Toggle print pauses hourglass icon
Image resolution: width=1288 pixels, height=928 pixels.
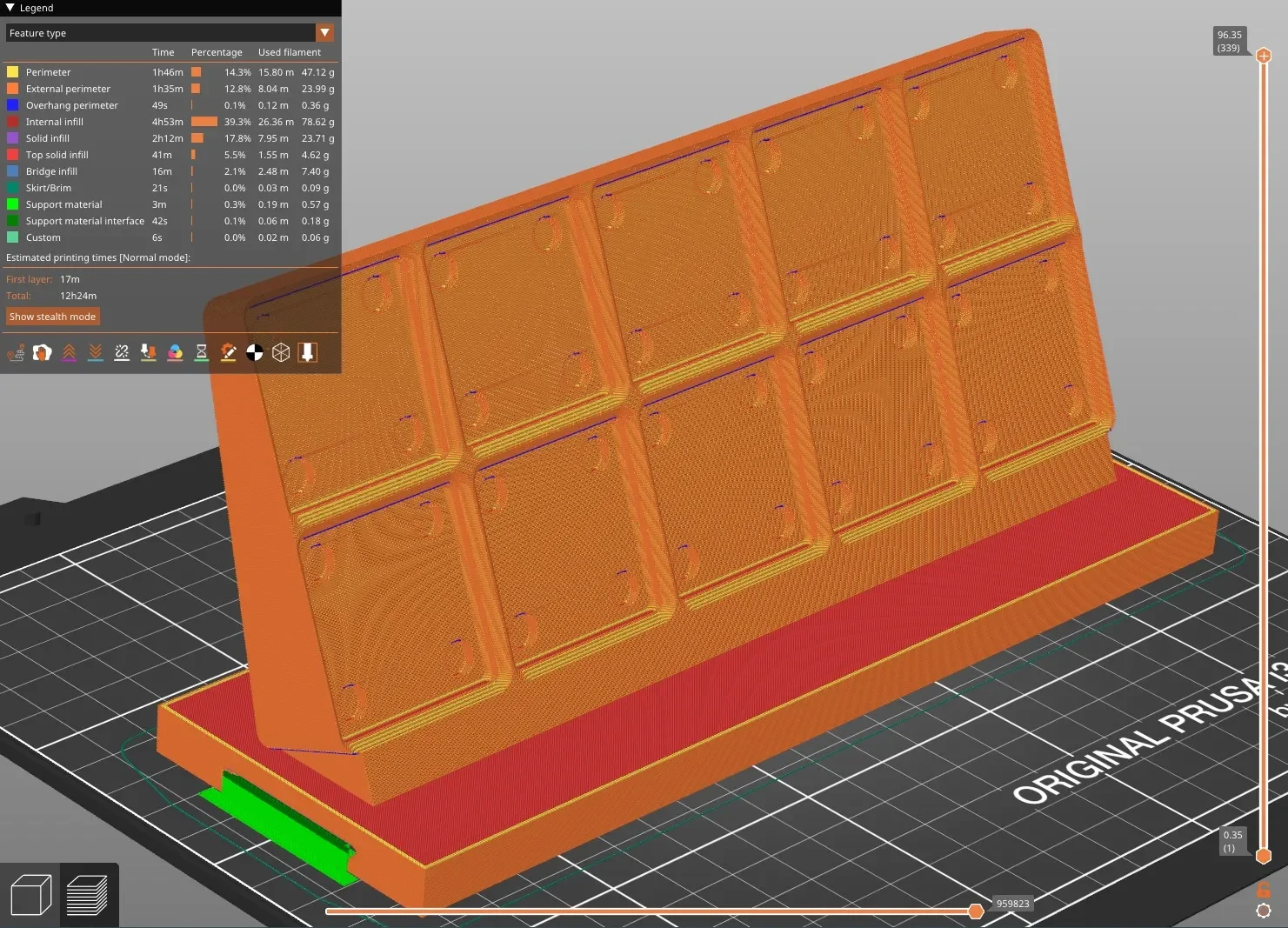201,352
